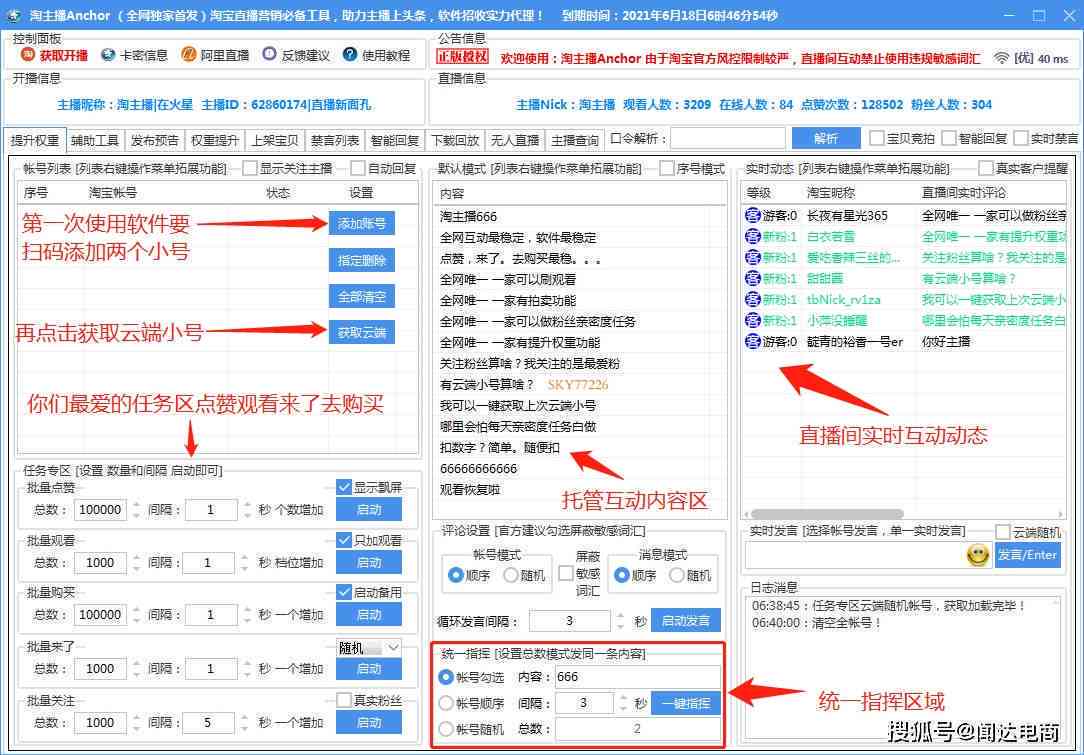The image size is (1084, 755).
Task: Click the app logo in title bar
Action: coord(13,15)
